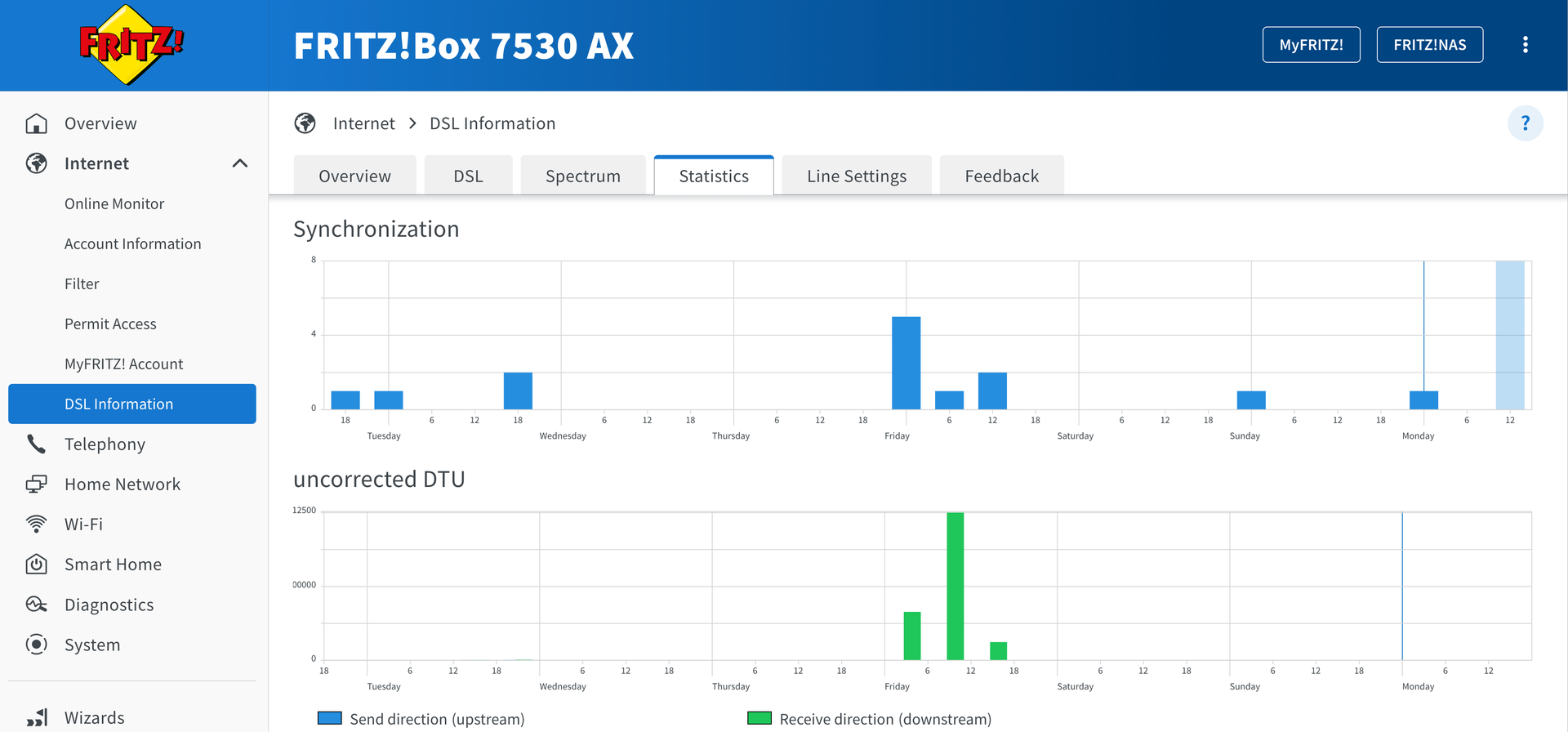Click the FRITZ!NAS button
1568x732 pixels.
[x=1429, y=45]
